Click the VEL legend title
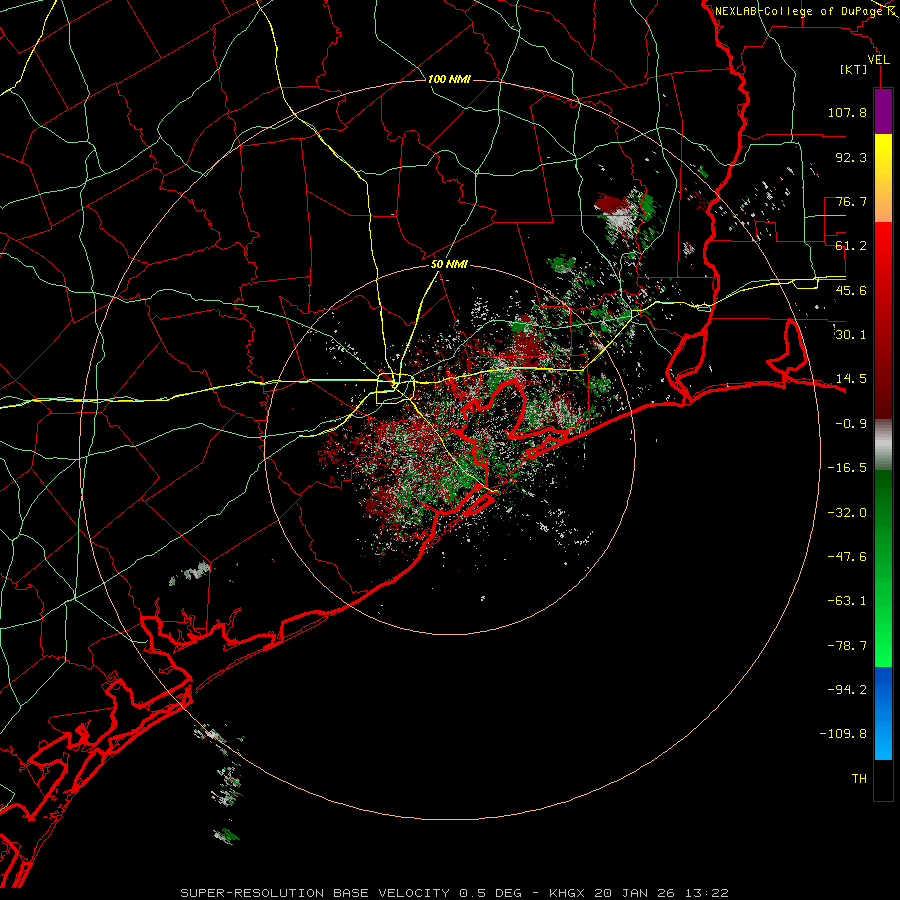This screenshot has width=900, height=900. coord(879,60)
